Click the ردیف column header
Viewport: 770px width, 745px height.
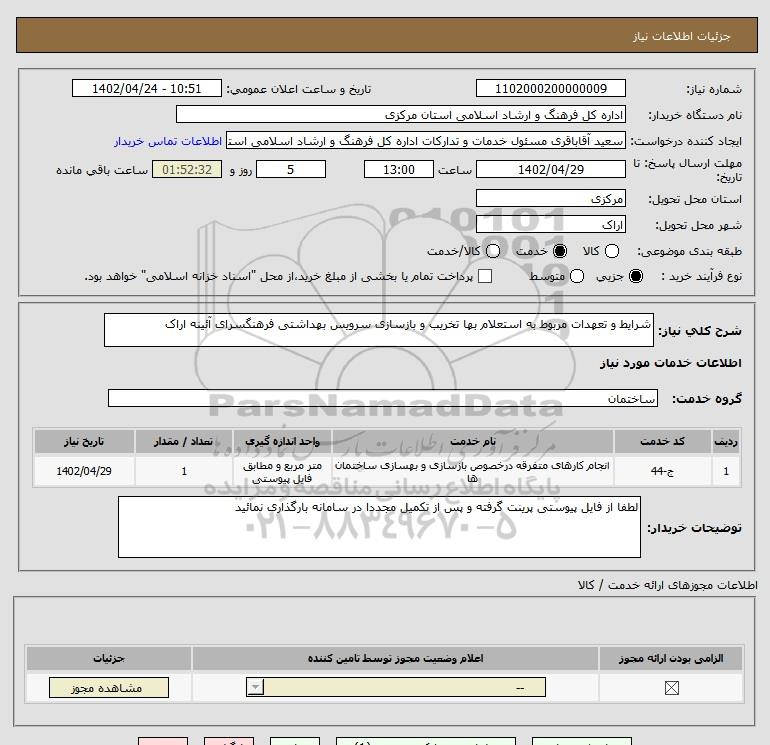[726, 441]
